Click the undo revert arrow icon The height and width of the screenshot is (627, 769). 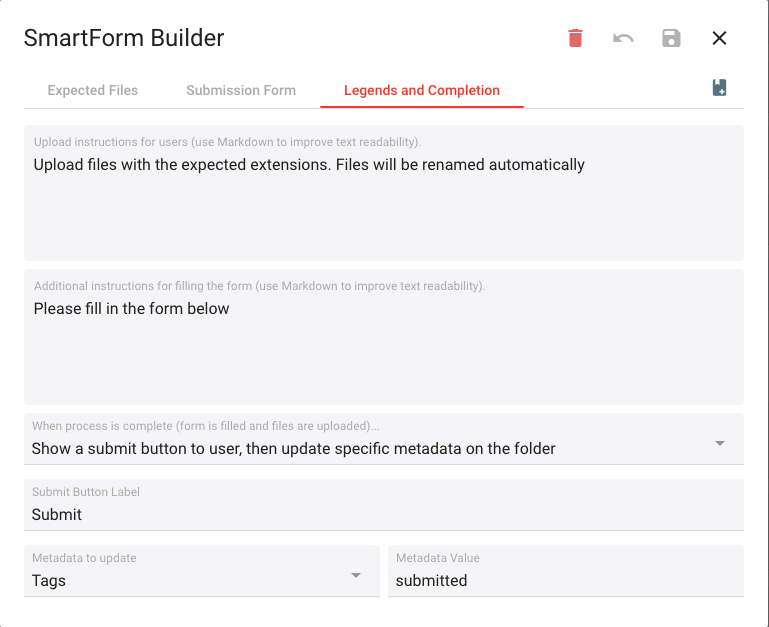point(623,38)
